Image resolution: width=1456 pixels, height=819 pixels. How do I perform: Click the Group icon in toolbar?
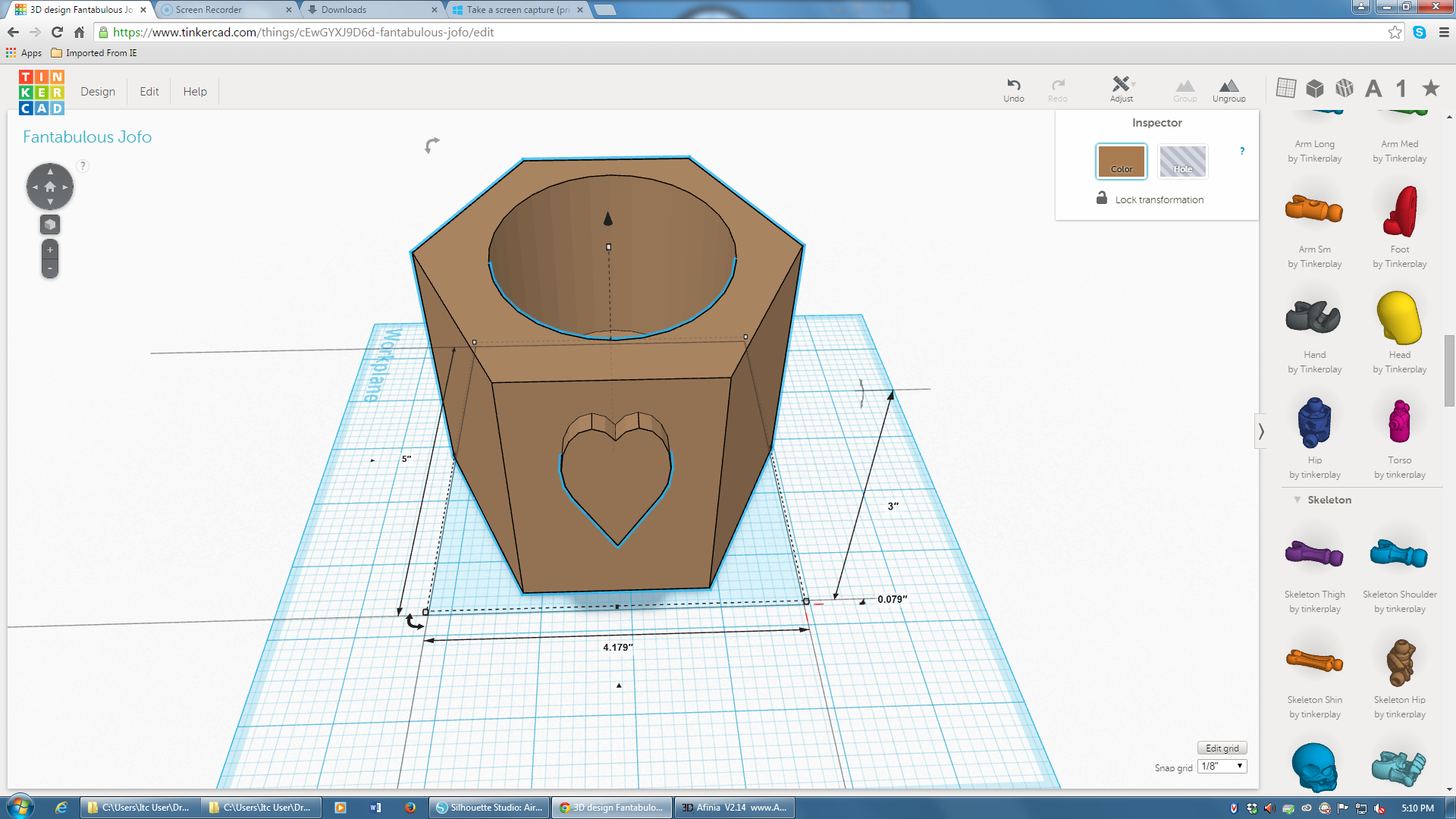(x=1185, y=87)
